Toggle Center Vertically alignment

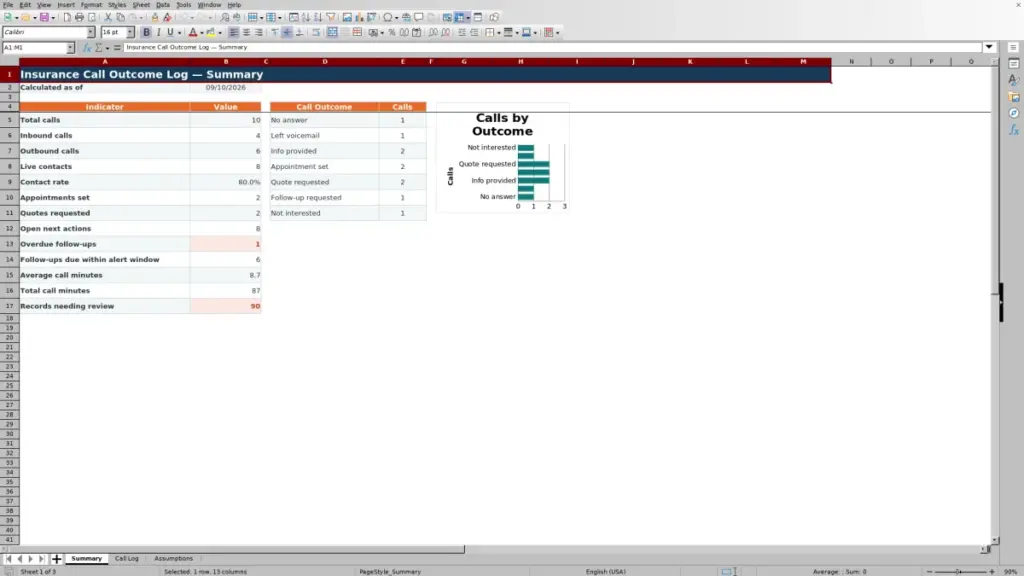(287, 33)
